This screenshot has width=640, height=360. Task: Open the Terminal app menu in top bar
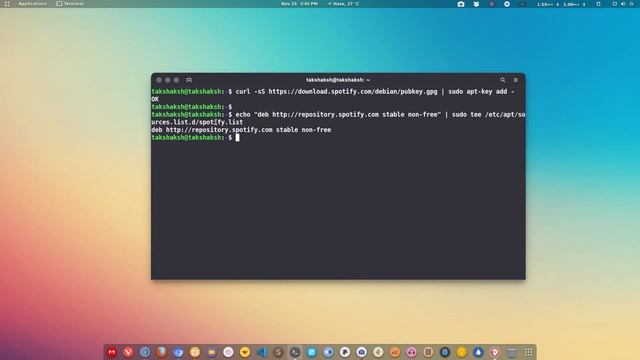point(70,4)
